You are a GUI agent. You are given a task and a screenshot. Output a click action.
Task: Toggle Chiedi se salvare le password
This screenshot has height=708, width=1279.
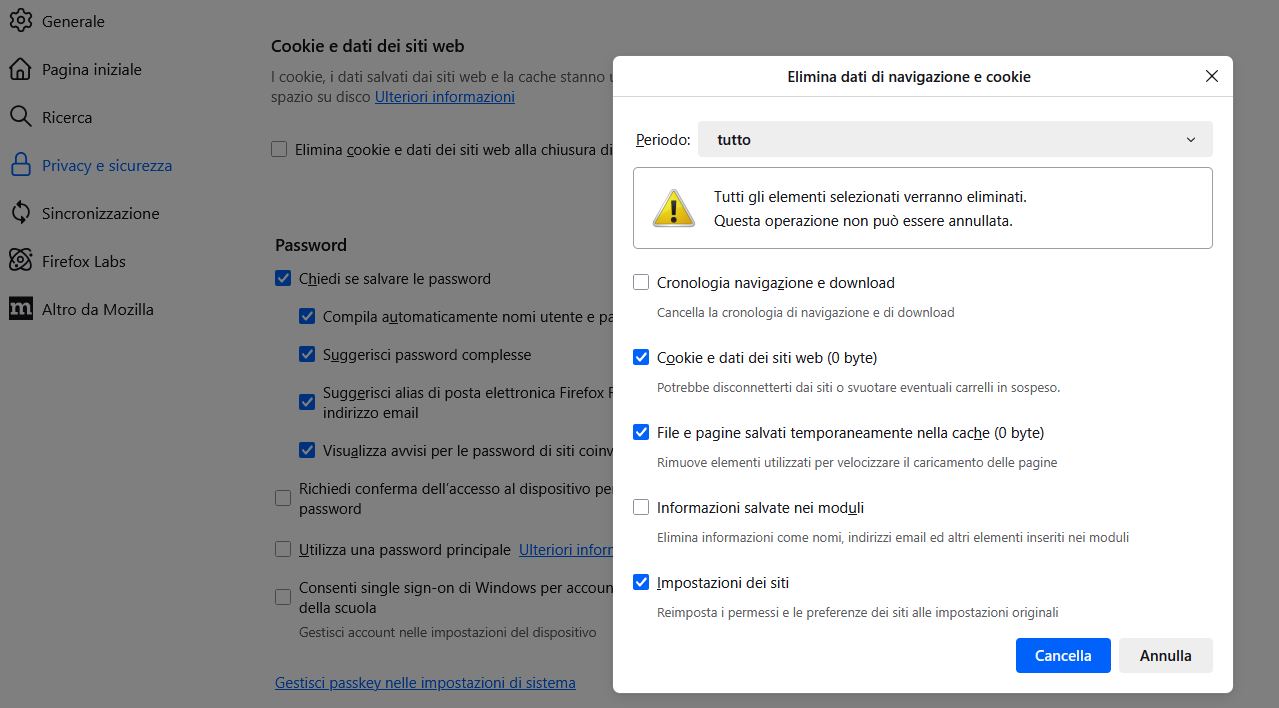coord(283,279)
